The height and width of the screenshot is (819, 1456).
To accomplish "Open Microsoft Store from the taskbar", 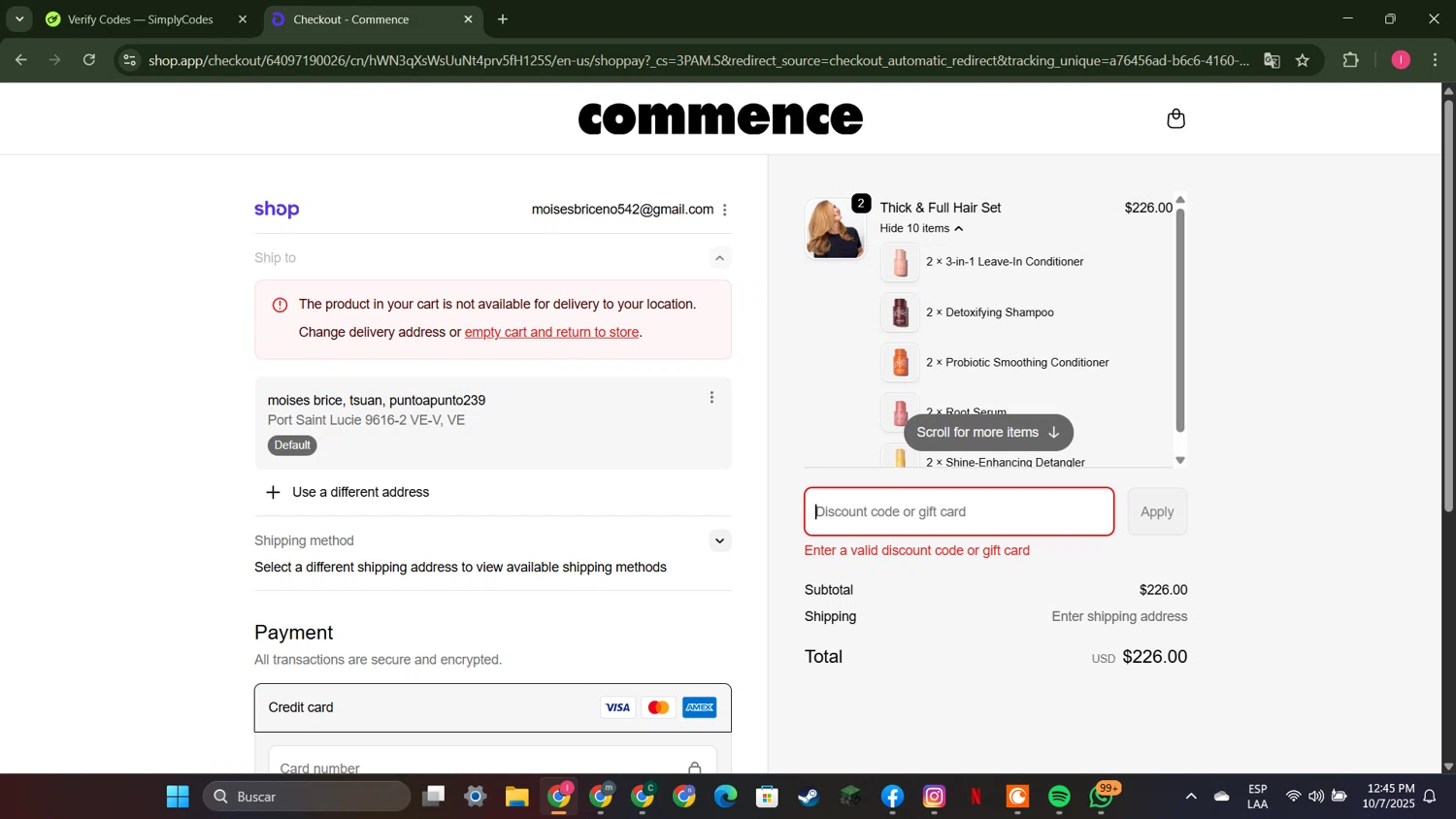I will (x=768, y=797).
